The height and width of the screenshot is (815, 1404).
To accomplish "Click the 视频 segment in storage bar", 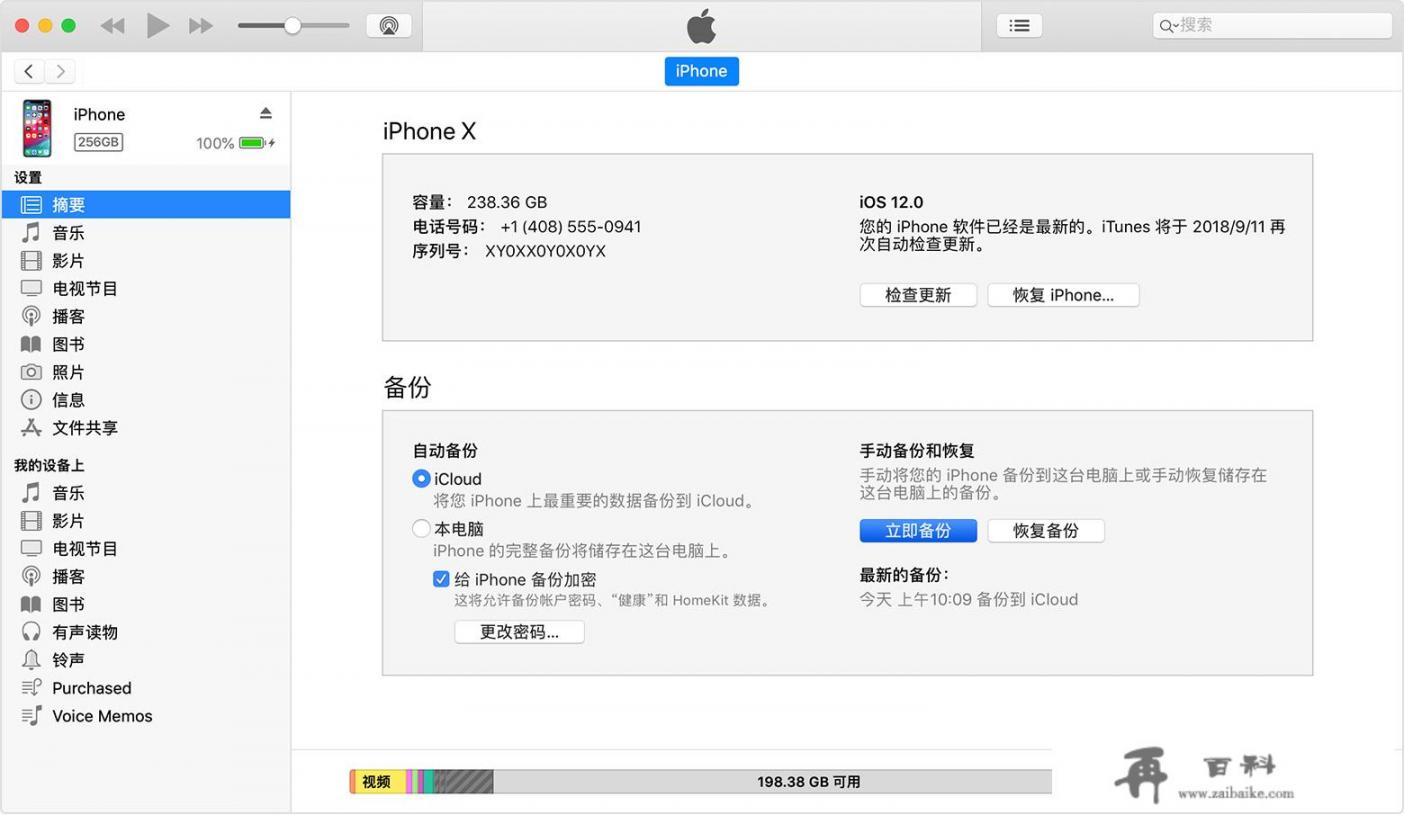I will [x=378, y=782].
